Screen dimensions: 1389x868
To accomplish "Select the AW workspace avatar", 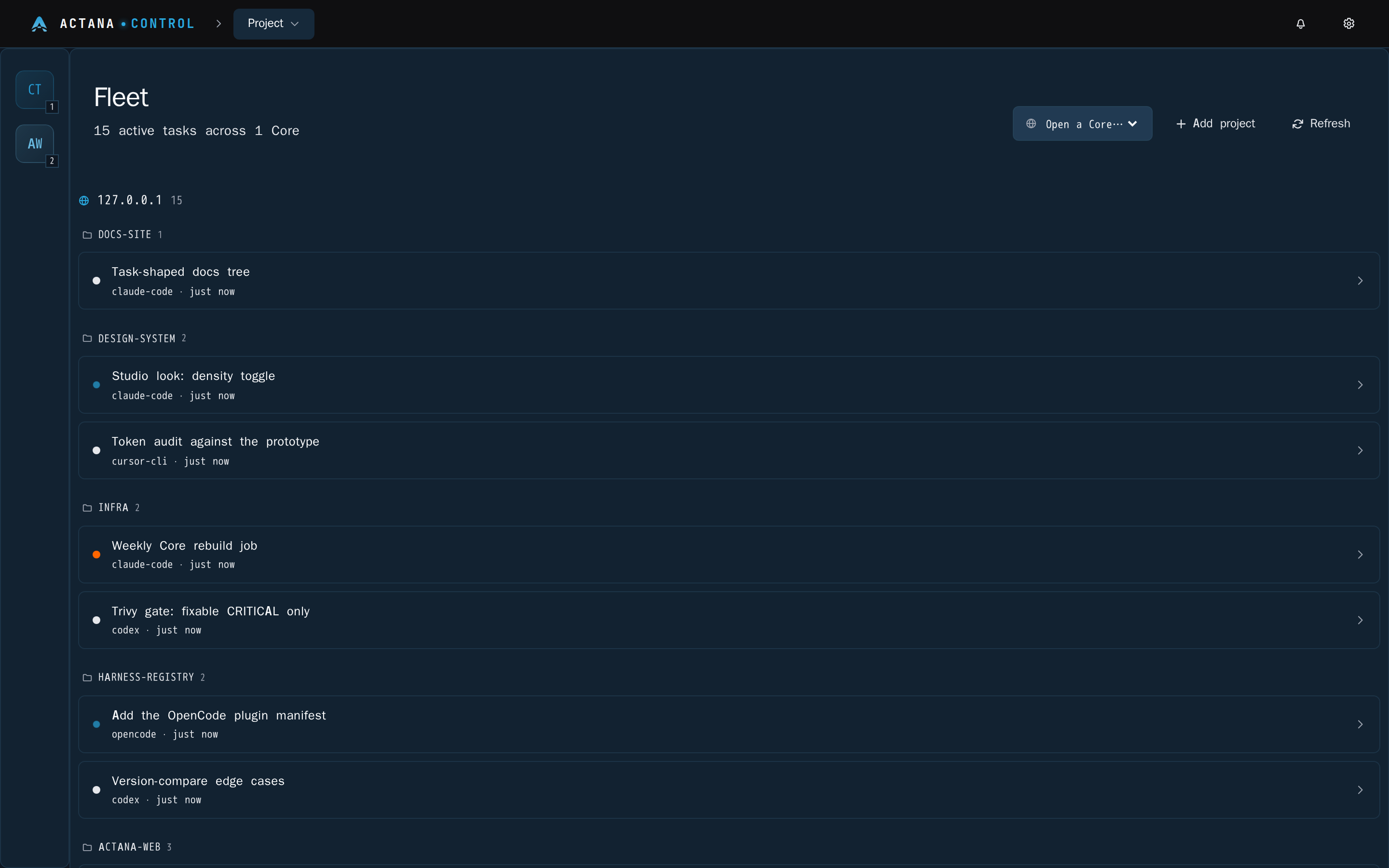I will [x=34, y=144].
